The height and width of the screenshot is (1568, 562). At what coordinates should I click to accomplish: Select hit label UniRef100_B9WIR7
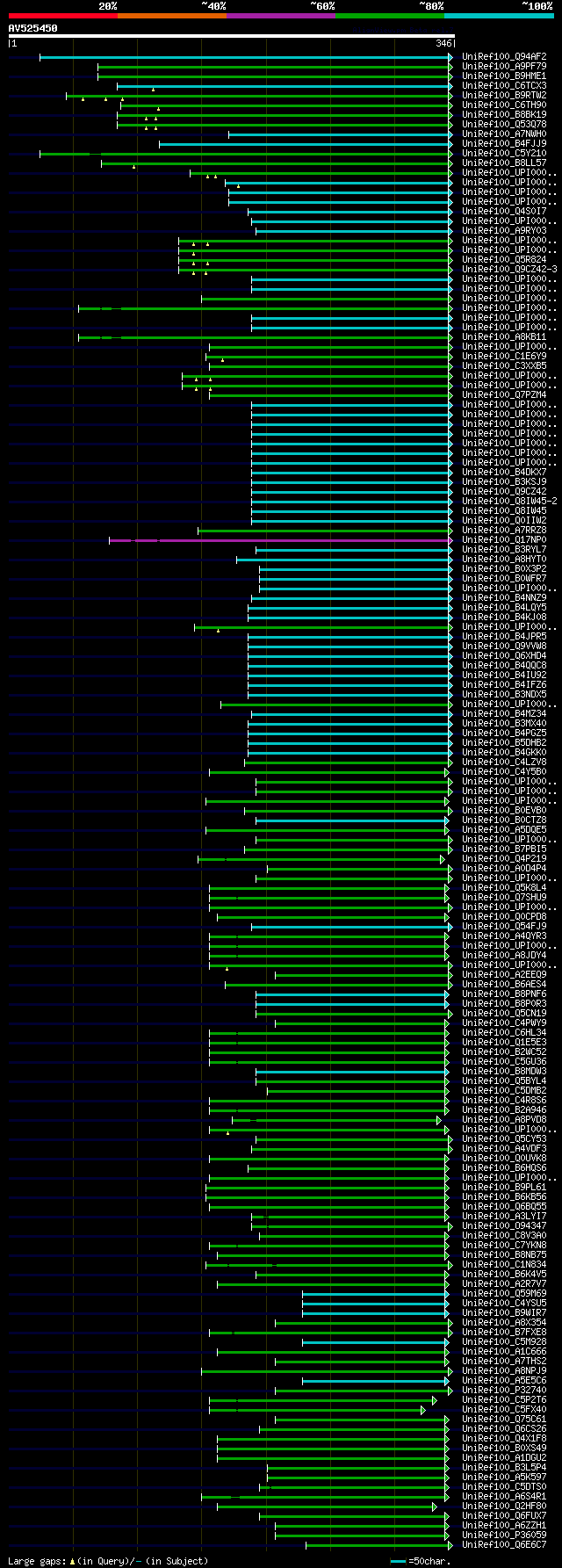tap(504, 1313)
